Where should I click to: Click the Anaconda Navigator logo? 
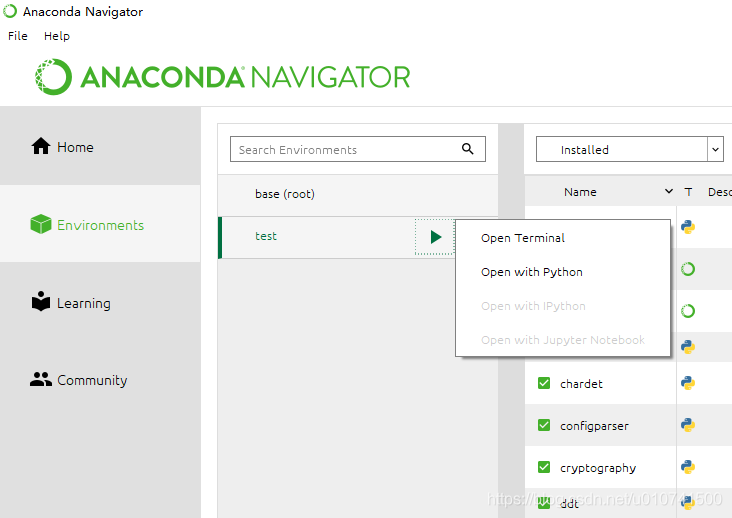[222, 77]
